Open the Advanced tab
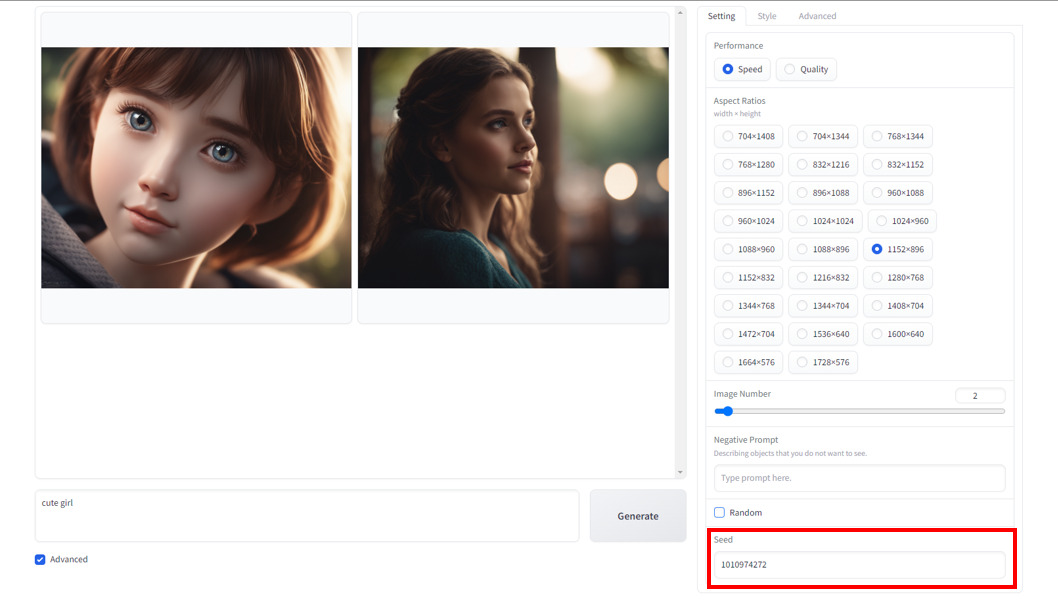1058x602 pixels. 817,16
